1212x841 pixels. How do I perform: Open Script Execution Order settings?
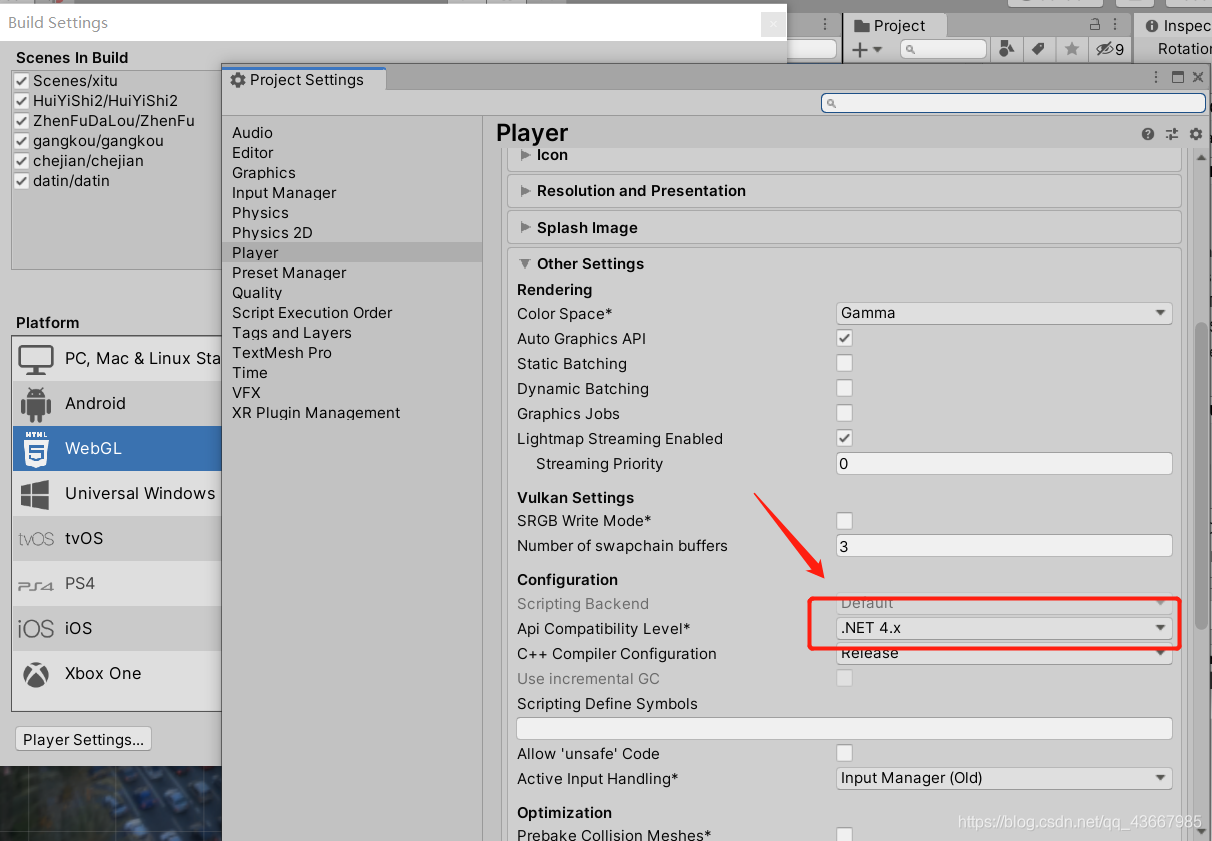coord(352,313)
